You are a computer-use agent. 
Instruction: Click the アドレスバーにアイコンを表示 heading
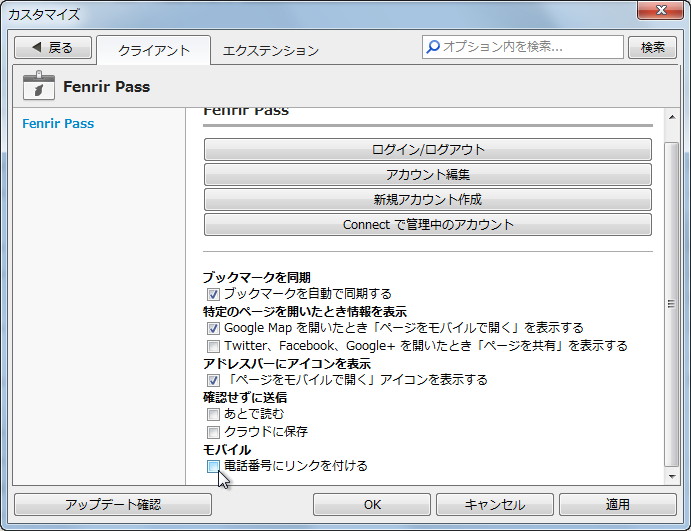point(287,364)
